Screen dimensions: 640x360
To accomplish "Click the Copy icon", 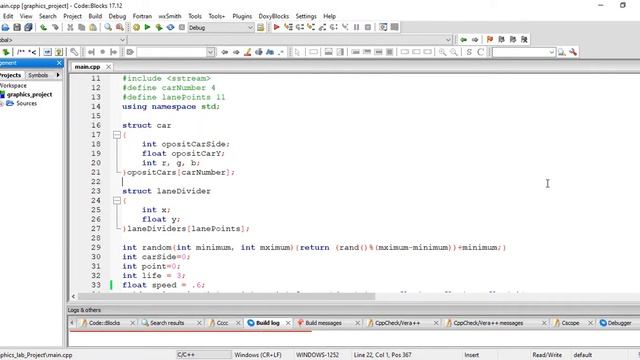I will click(82, 27).
